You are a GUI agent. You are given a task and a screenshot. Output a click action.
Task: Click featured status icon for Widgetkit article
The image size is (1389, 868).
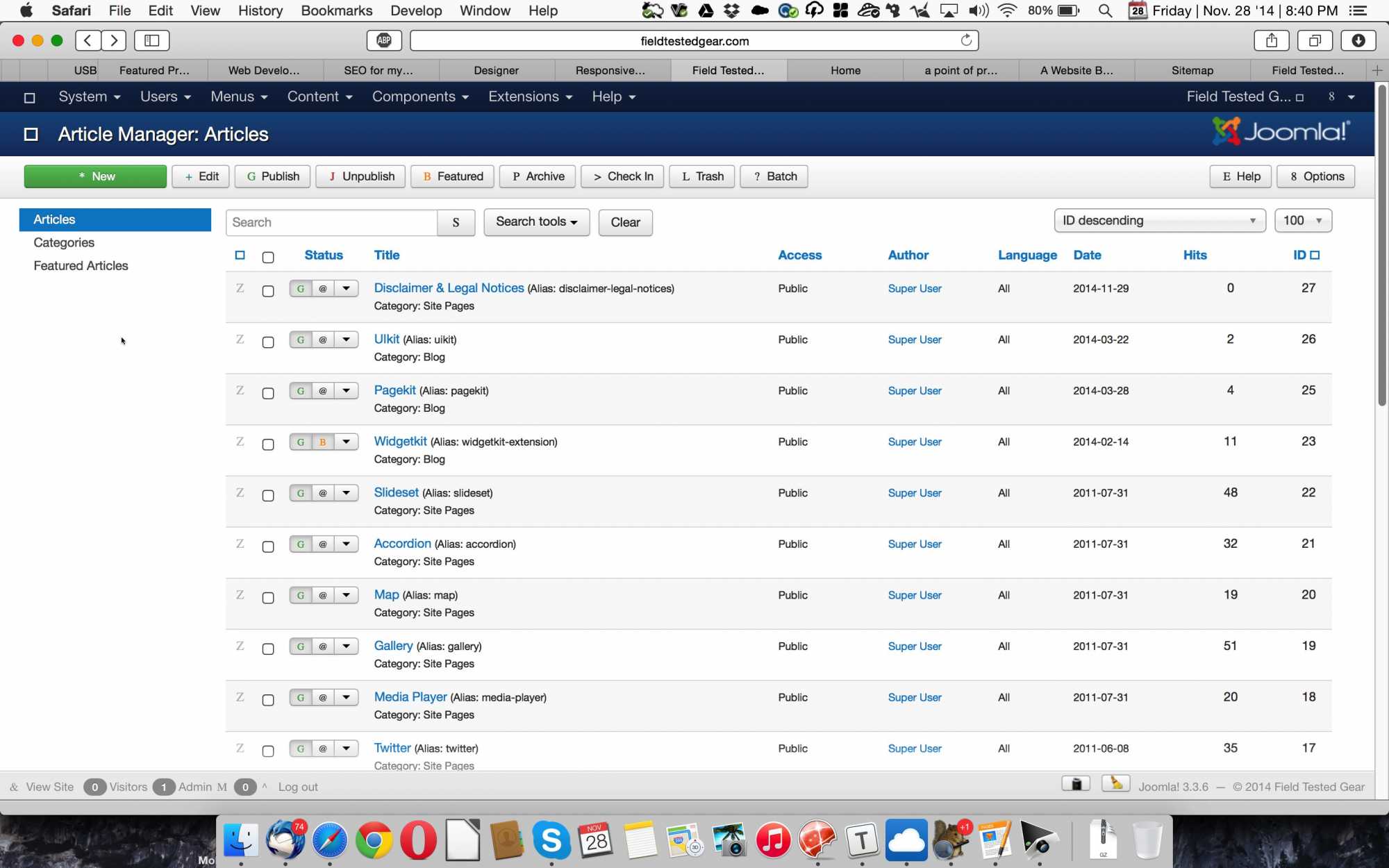pyautogui.click(x=322, y=442)
